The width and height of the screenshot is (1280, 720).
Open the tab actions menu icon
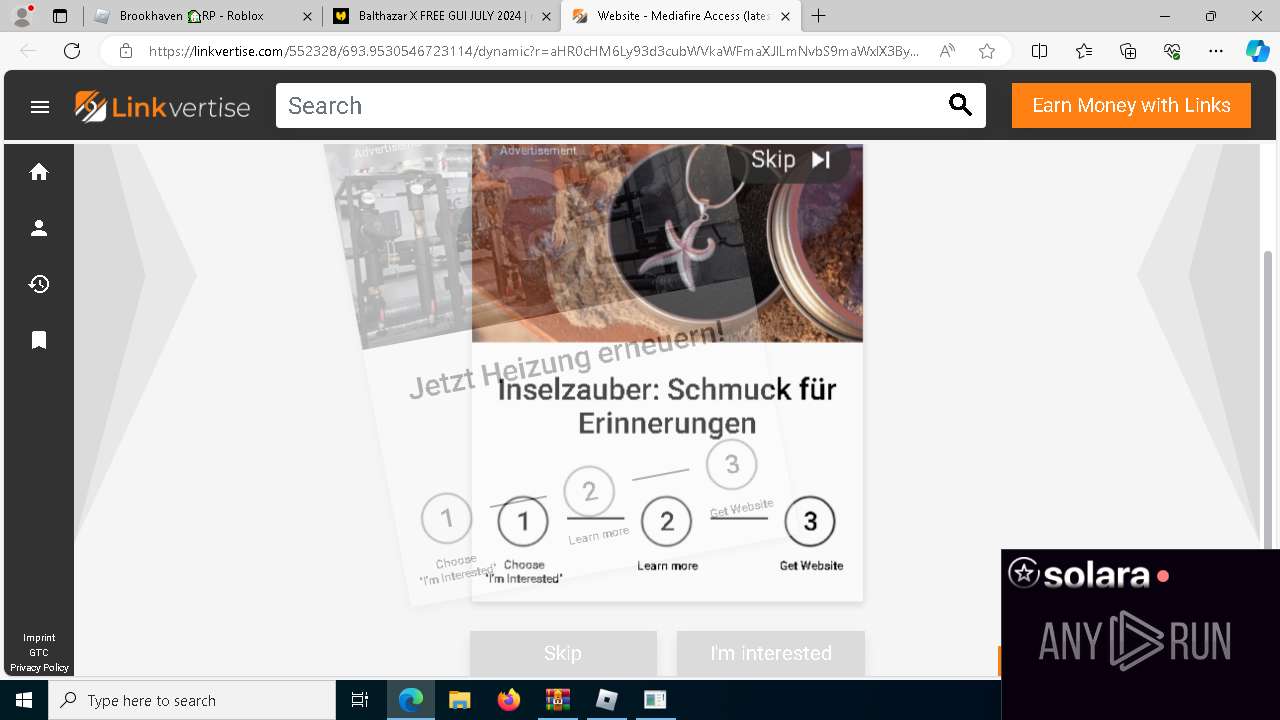[60, 16]
